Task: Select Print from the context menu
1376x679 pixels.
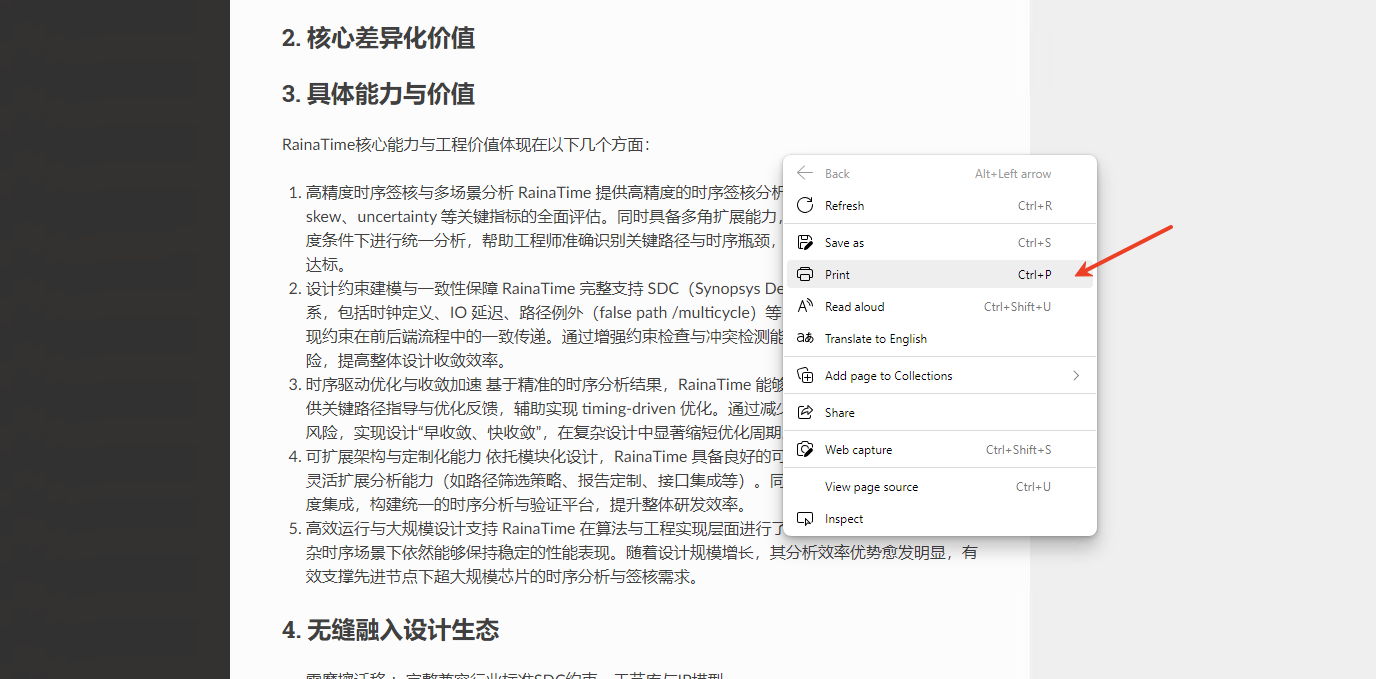Action: (x=838, y=275)
